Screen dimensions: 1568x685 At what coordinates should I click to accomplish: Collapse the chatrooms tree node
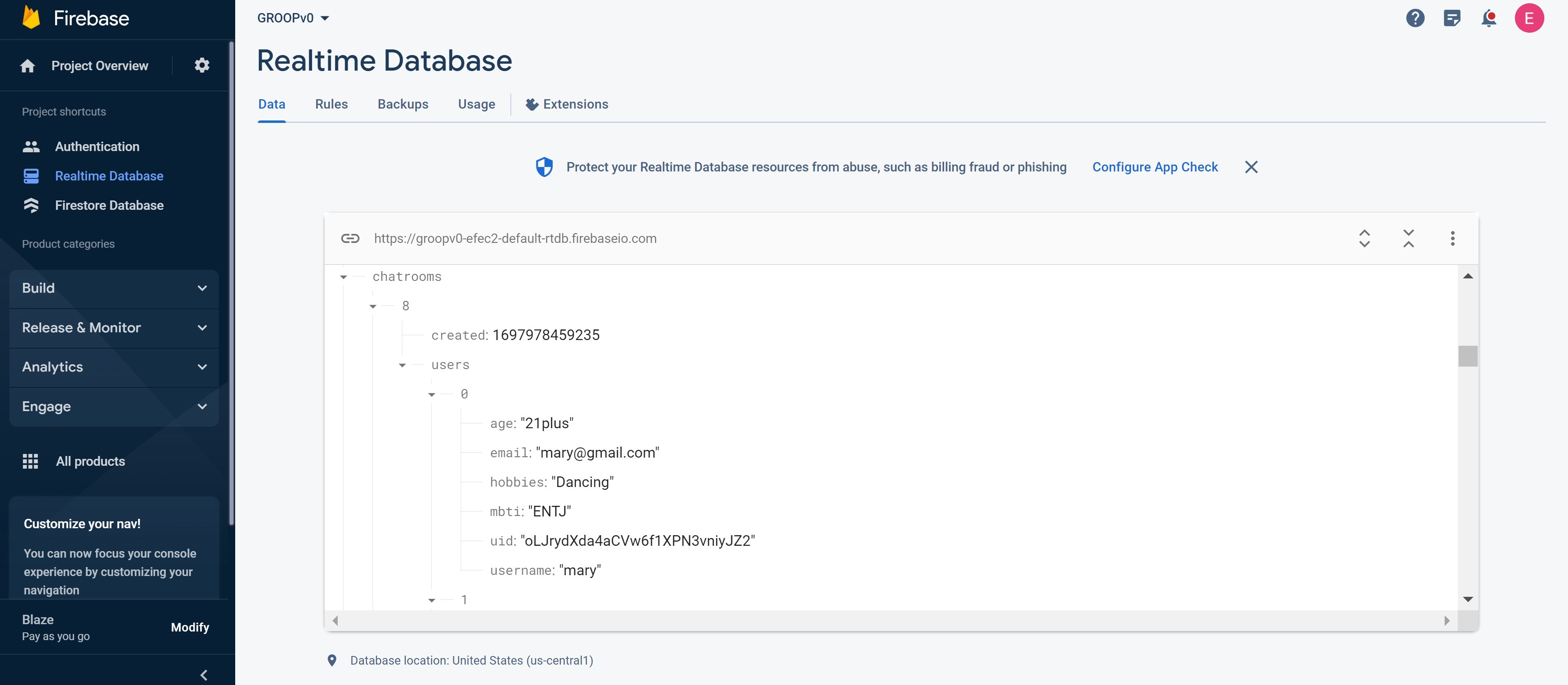343,278
